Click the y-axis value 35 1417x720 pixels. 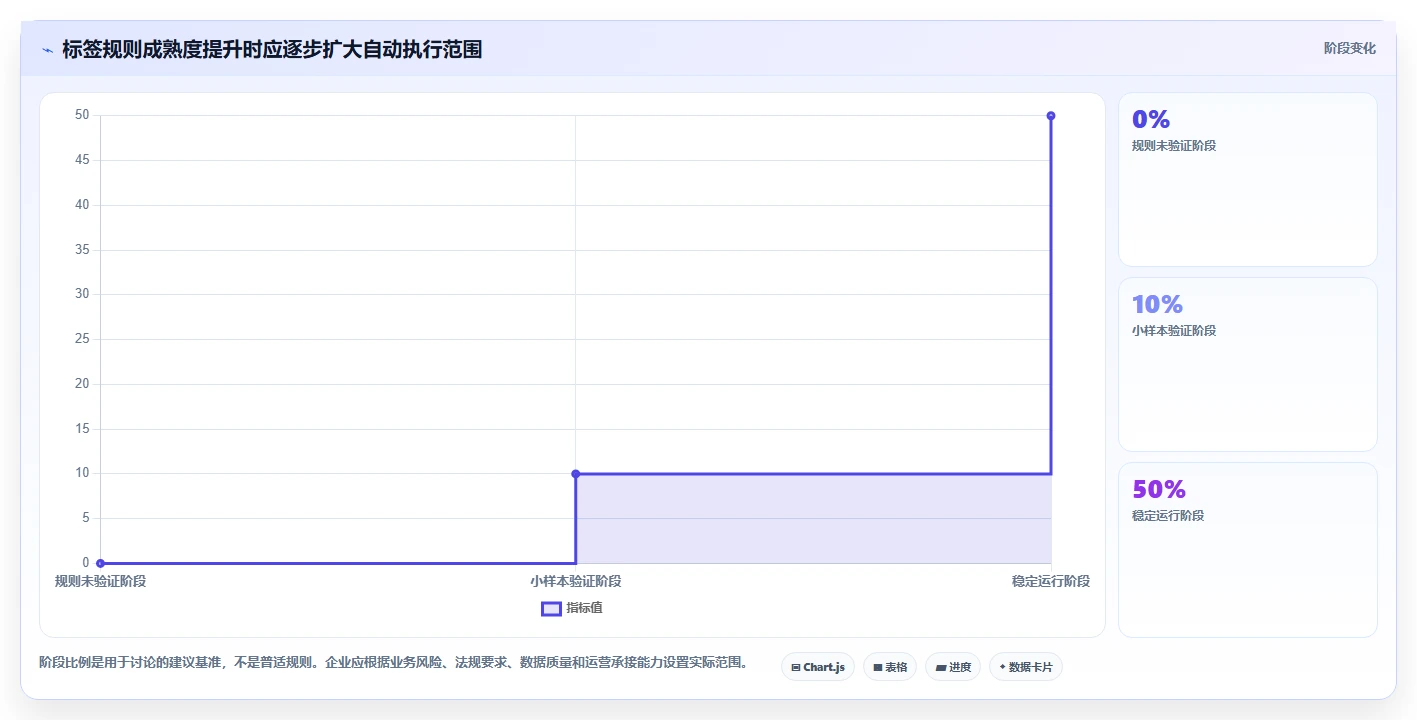click(82, 250)
